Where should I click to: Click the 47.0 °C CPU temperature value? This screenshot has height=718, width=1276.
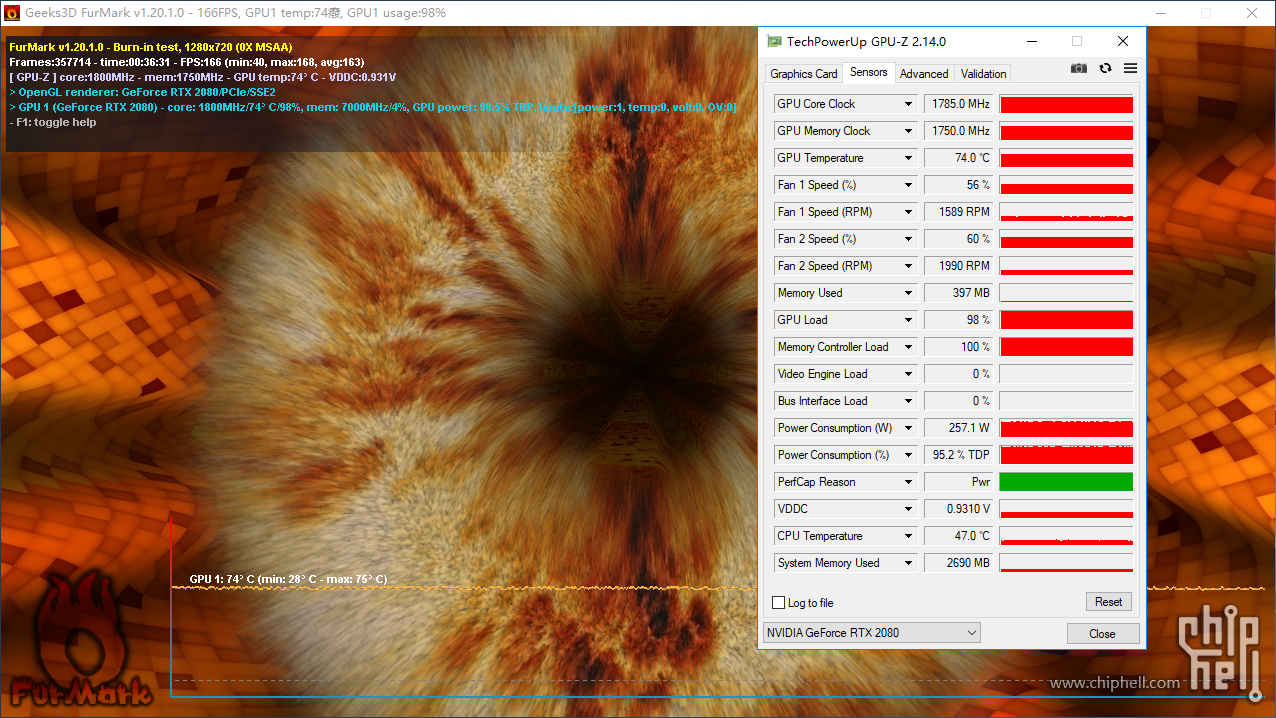pyautogui.click(x=958, y=536)
